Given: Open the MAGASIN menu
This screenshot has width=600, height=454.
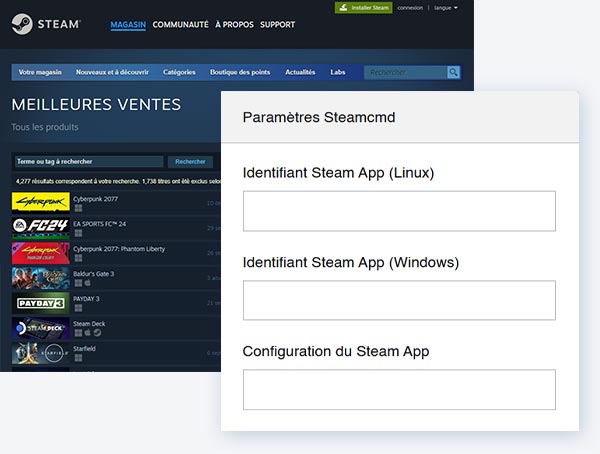Looking at the screenshot, I should [128, 24].
